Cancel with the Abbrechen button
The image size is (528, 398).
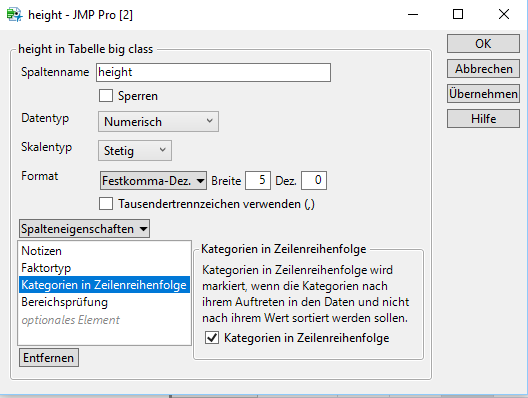pos(483,69)
